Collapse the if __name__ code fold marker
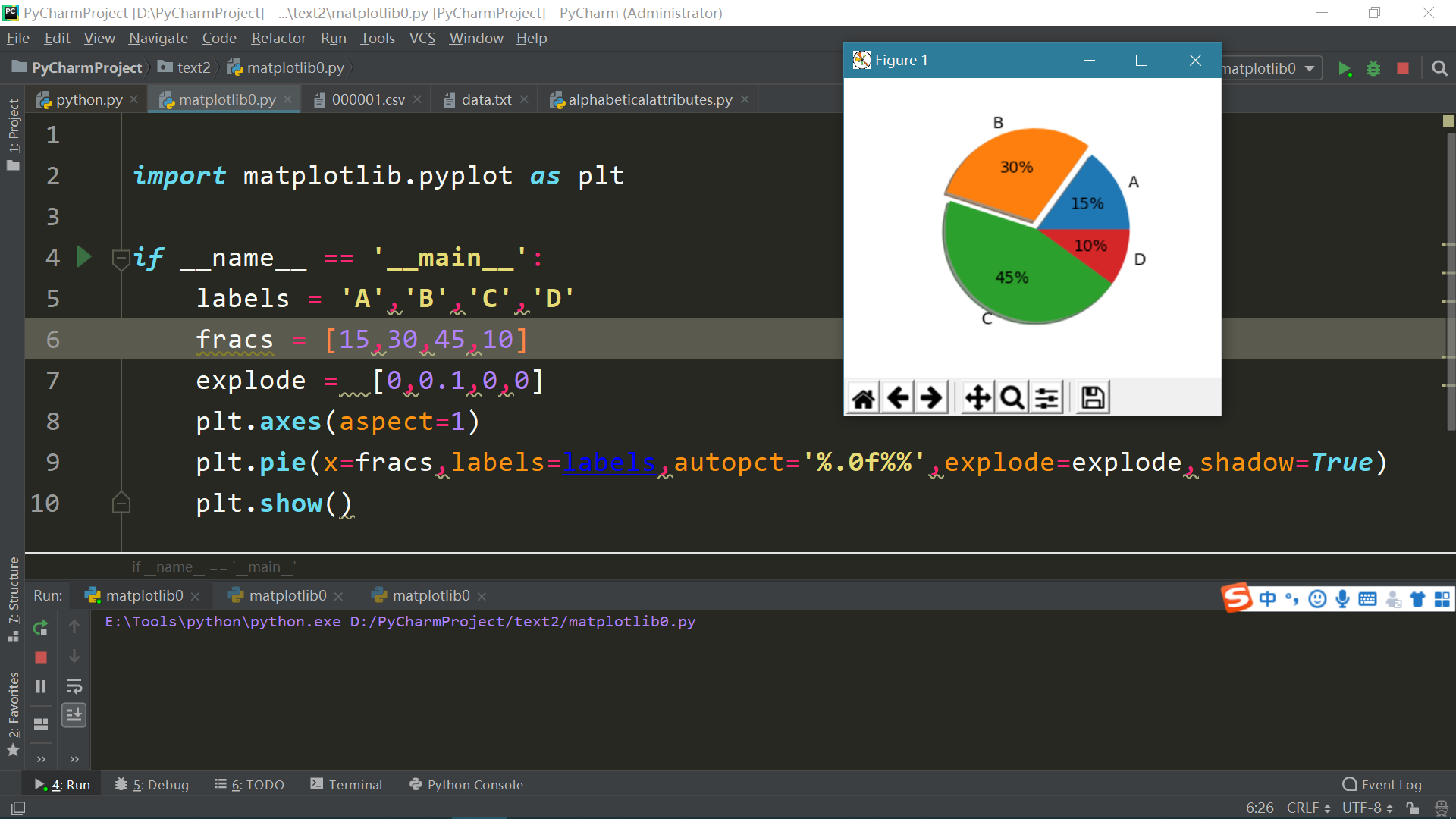Screen dimensions: 1456x819 [x=121, y=259]
